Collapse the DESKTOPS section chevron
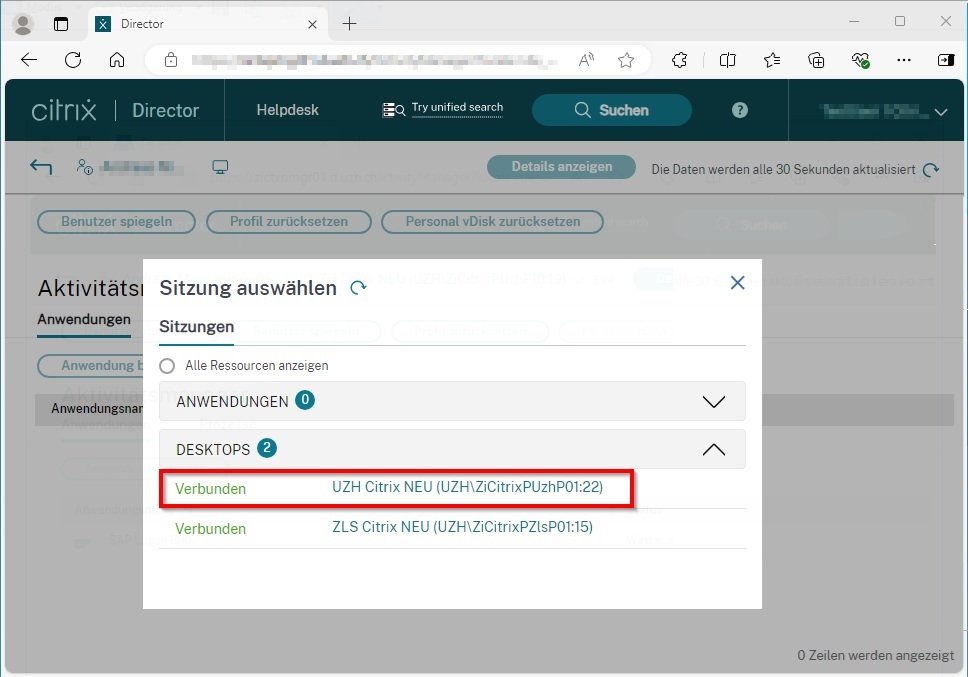 [713, 450]
